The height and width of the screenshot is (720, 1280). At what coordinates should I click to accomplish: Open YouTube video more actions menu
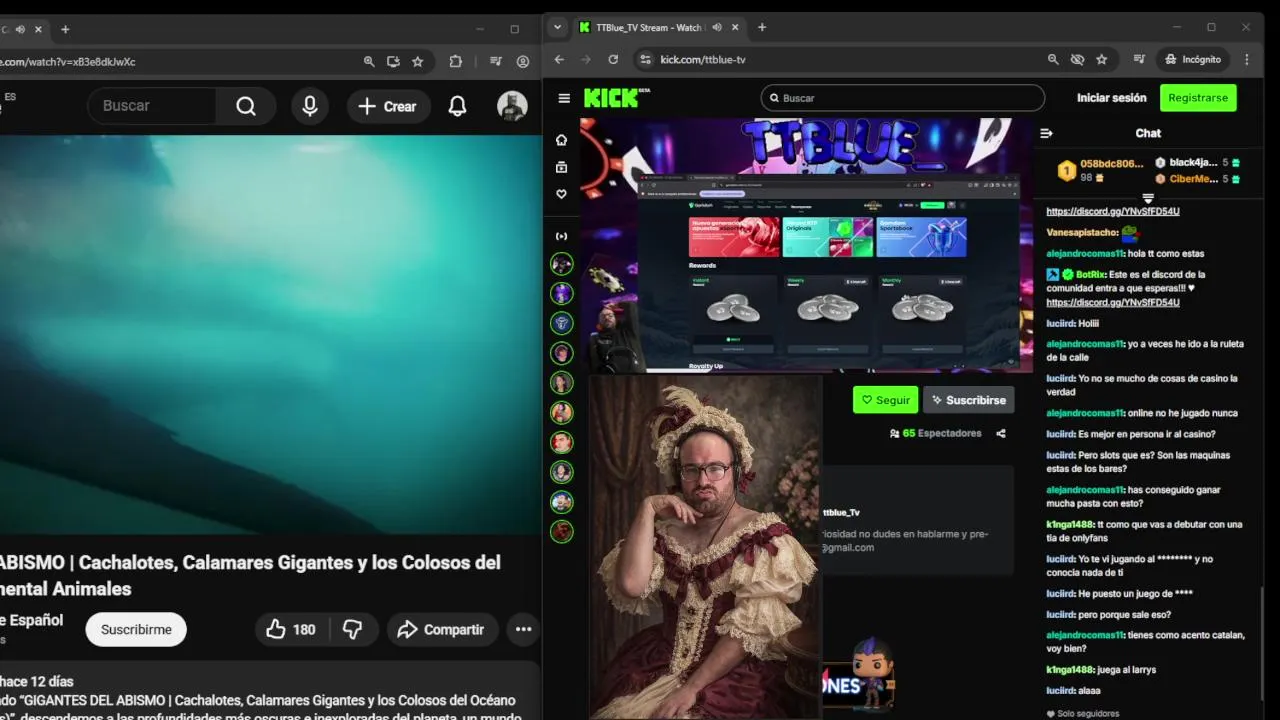[x=523, y=629]
